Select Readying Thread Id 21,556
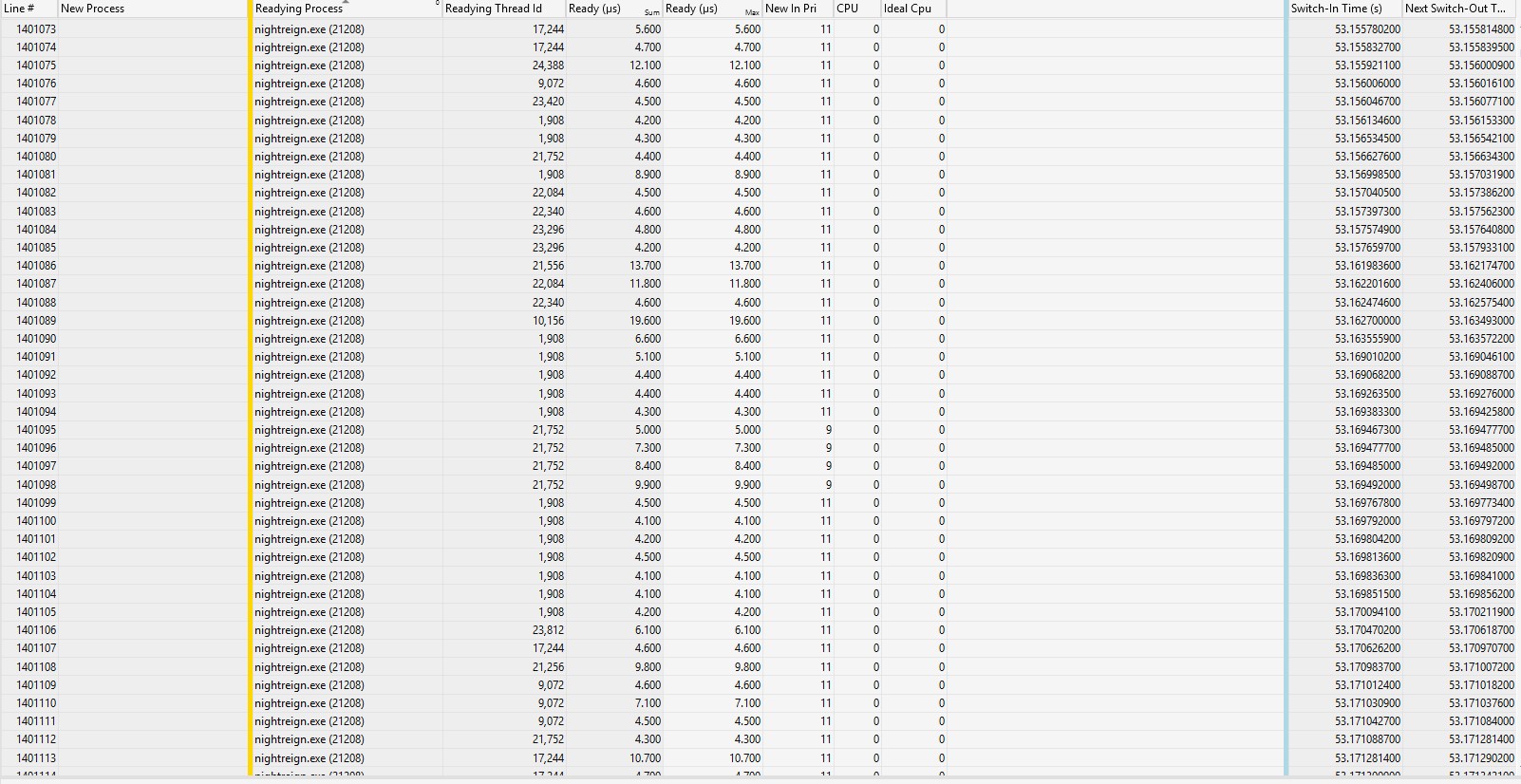Screen dimensions: 1521x784 [x=548, y=266]
